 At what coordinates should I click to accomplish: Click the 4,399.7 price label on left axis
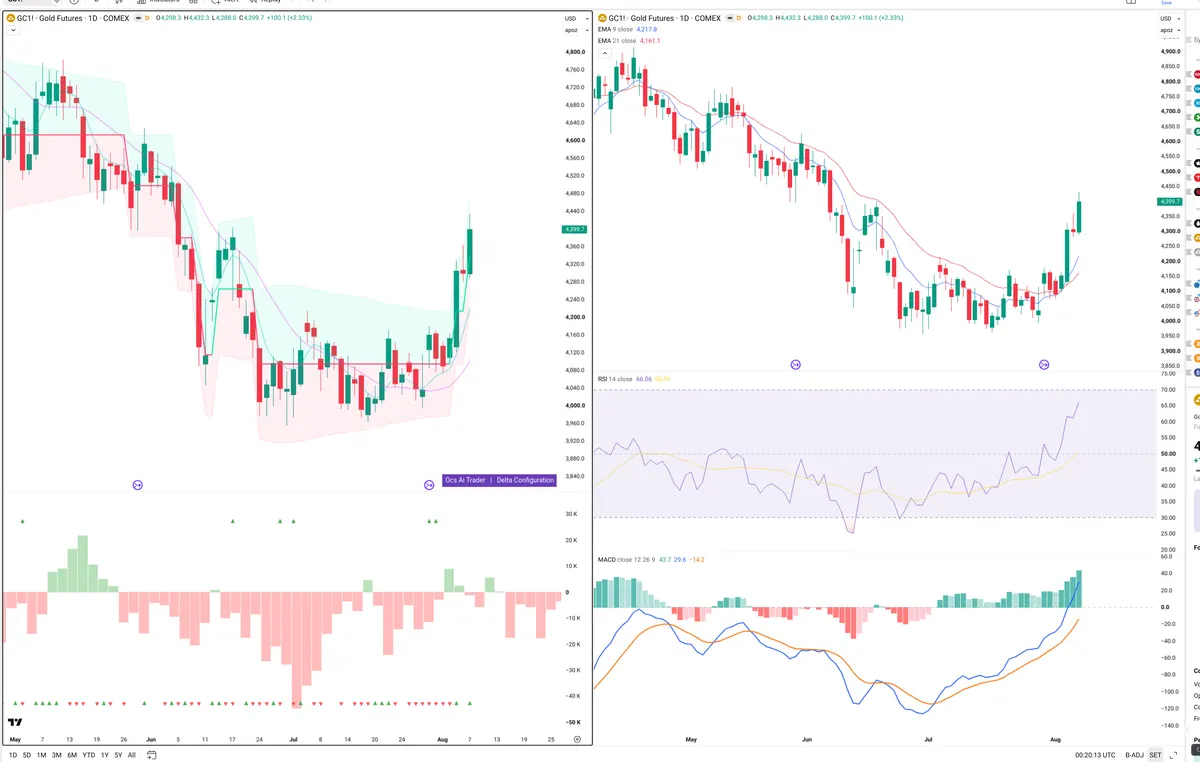[x=574, y=229]
